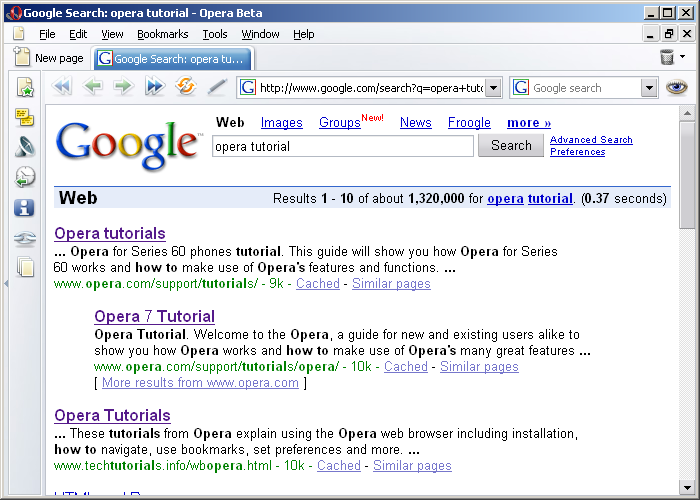Click the Reload page icon
Viewport: 700px width, 500px height.
(x=185, y=87)
